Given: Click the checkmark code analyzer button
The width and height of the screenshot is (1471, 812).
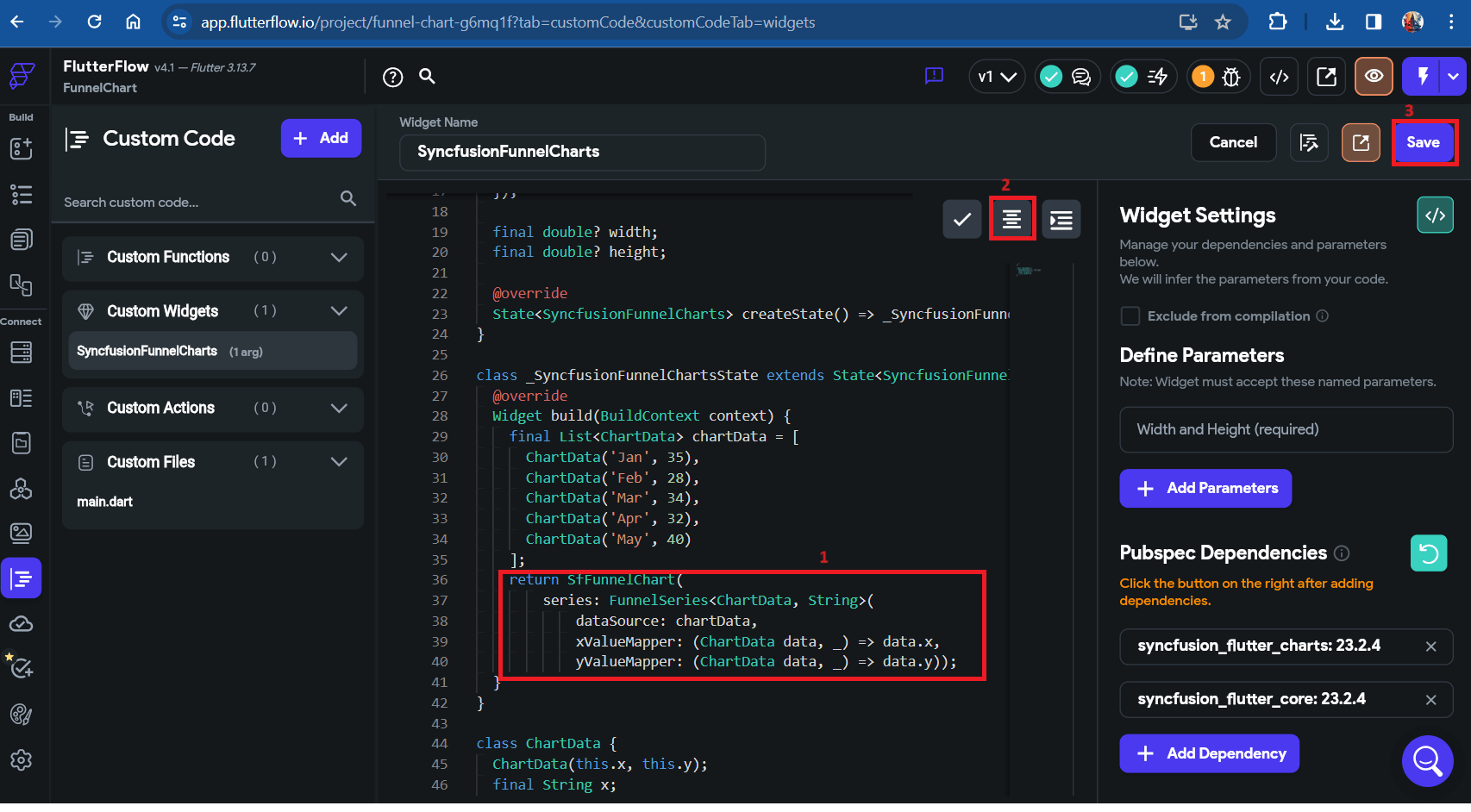Looking at the screenshot, I should [962, 219].
